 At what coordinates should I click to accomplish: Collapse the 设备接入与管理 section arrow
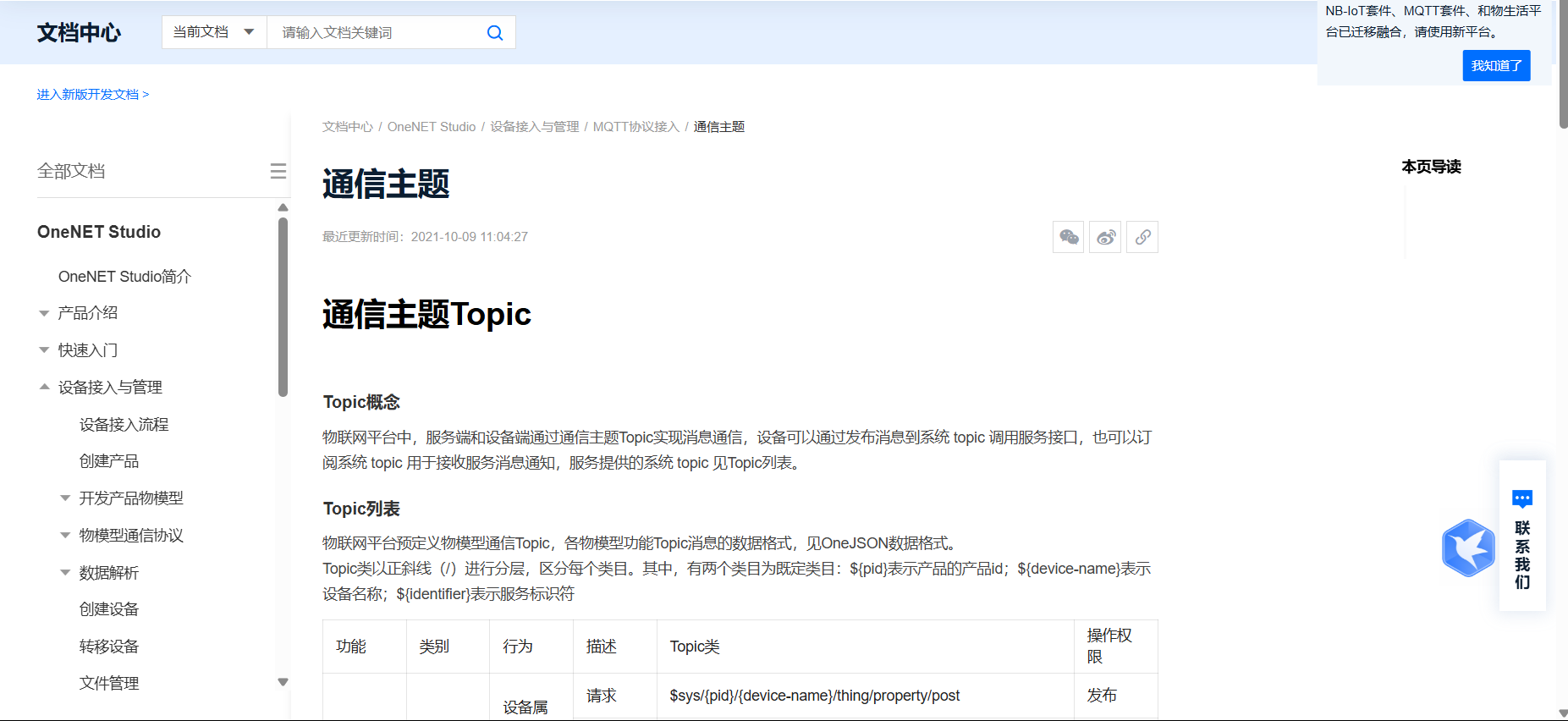tap(44, 387)
